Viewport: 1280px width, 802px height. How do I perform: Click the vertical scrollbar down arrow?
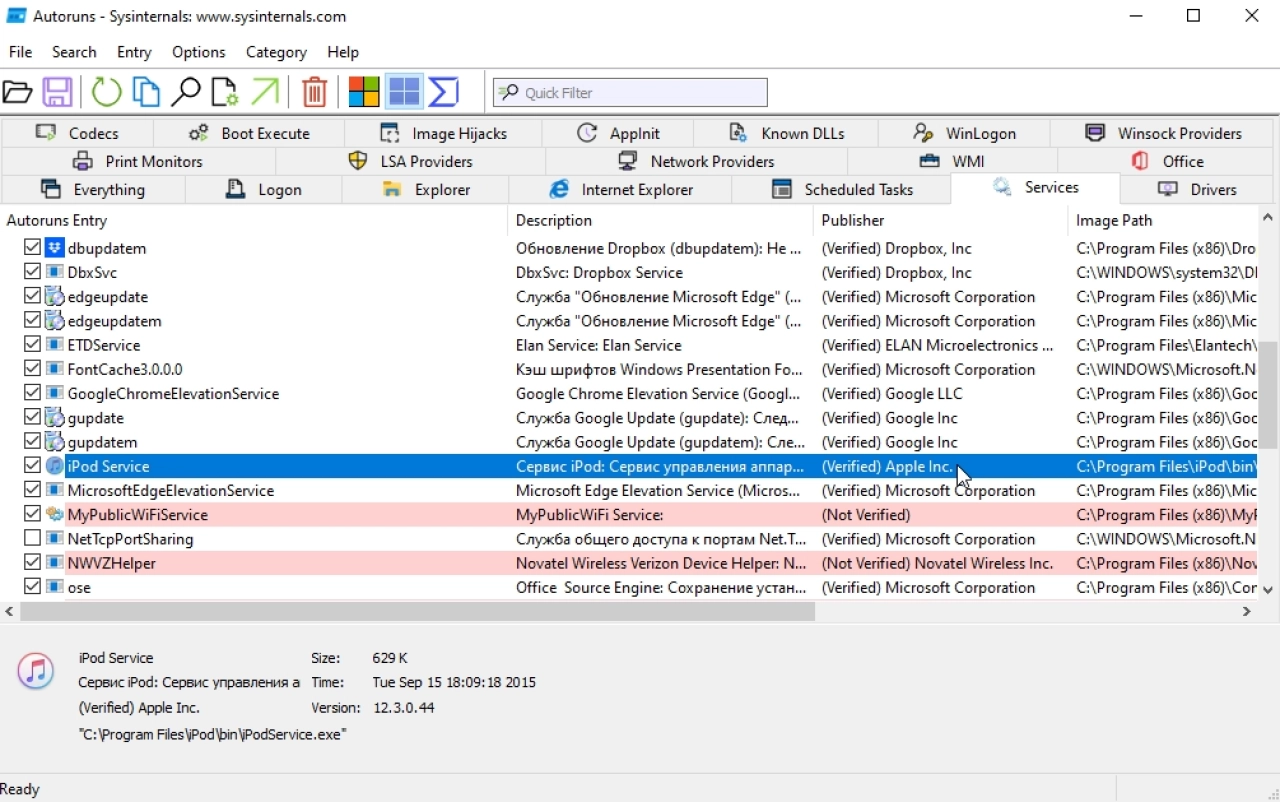(x=1269, y=590)
